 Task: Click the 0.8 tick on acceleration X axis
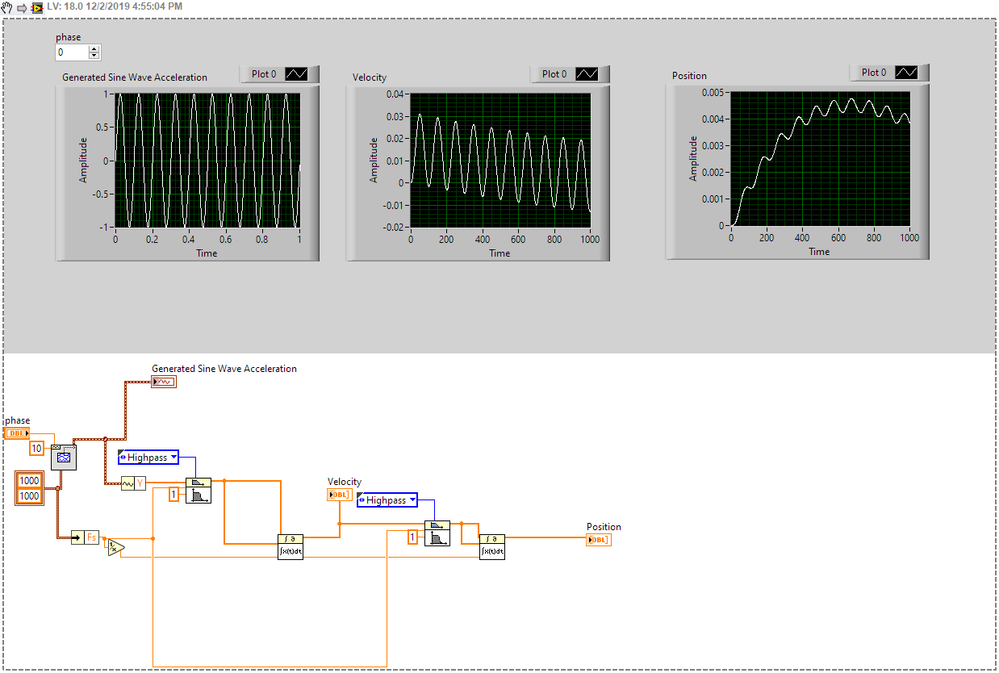click(262, 240)
